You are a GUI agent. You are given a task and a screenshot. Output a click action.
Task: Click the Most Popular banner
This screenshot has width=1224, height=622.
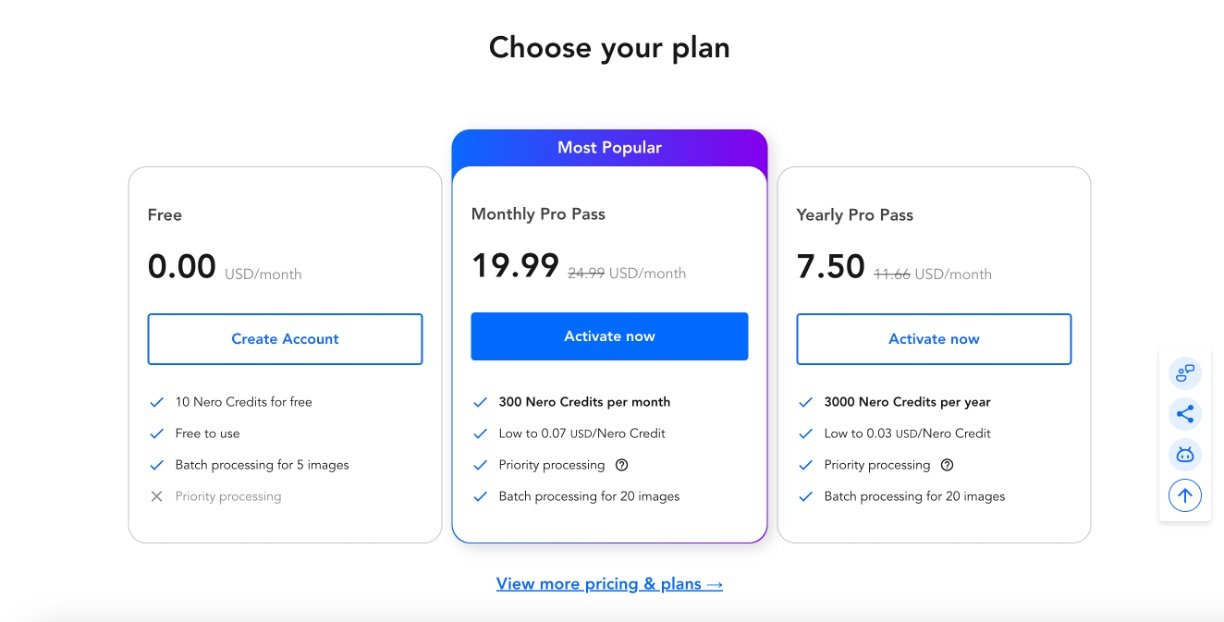point(609,148)
